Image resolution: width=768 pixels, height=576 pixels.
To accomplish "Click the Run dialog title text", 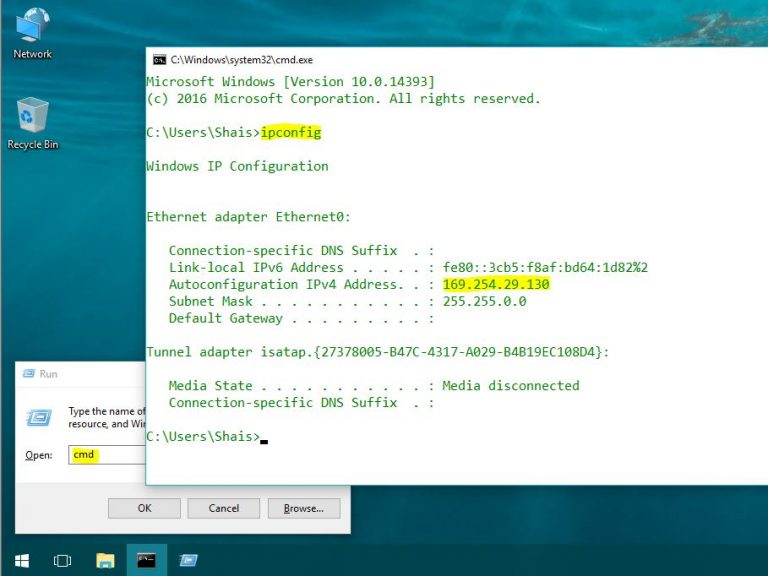I will tap(48, 374).
